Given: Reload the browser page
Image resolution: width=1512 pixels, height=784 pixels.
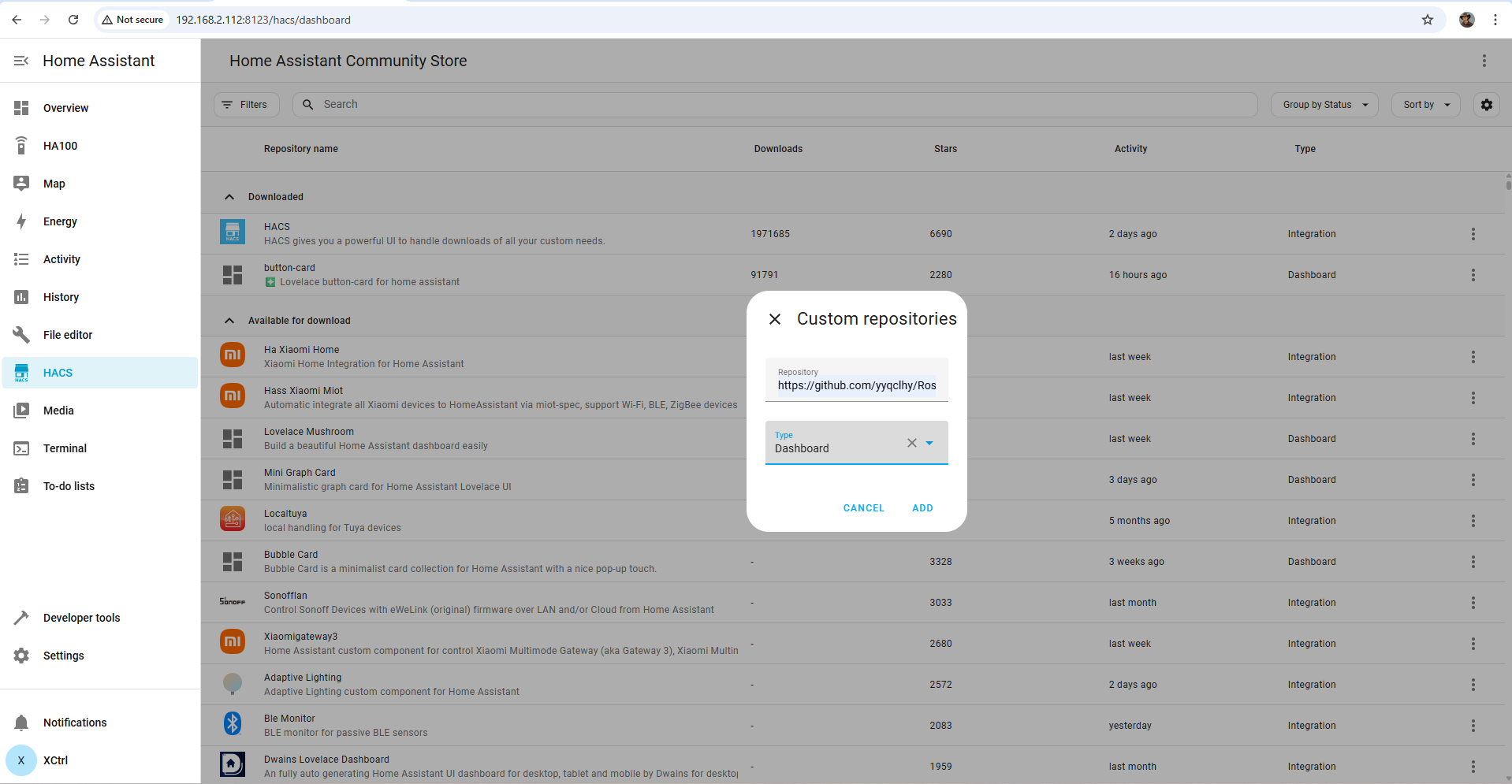Looking at the screenshot, I should click(x=73, y=20).
